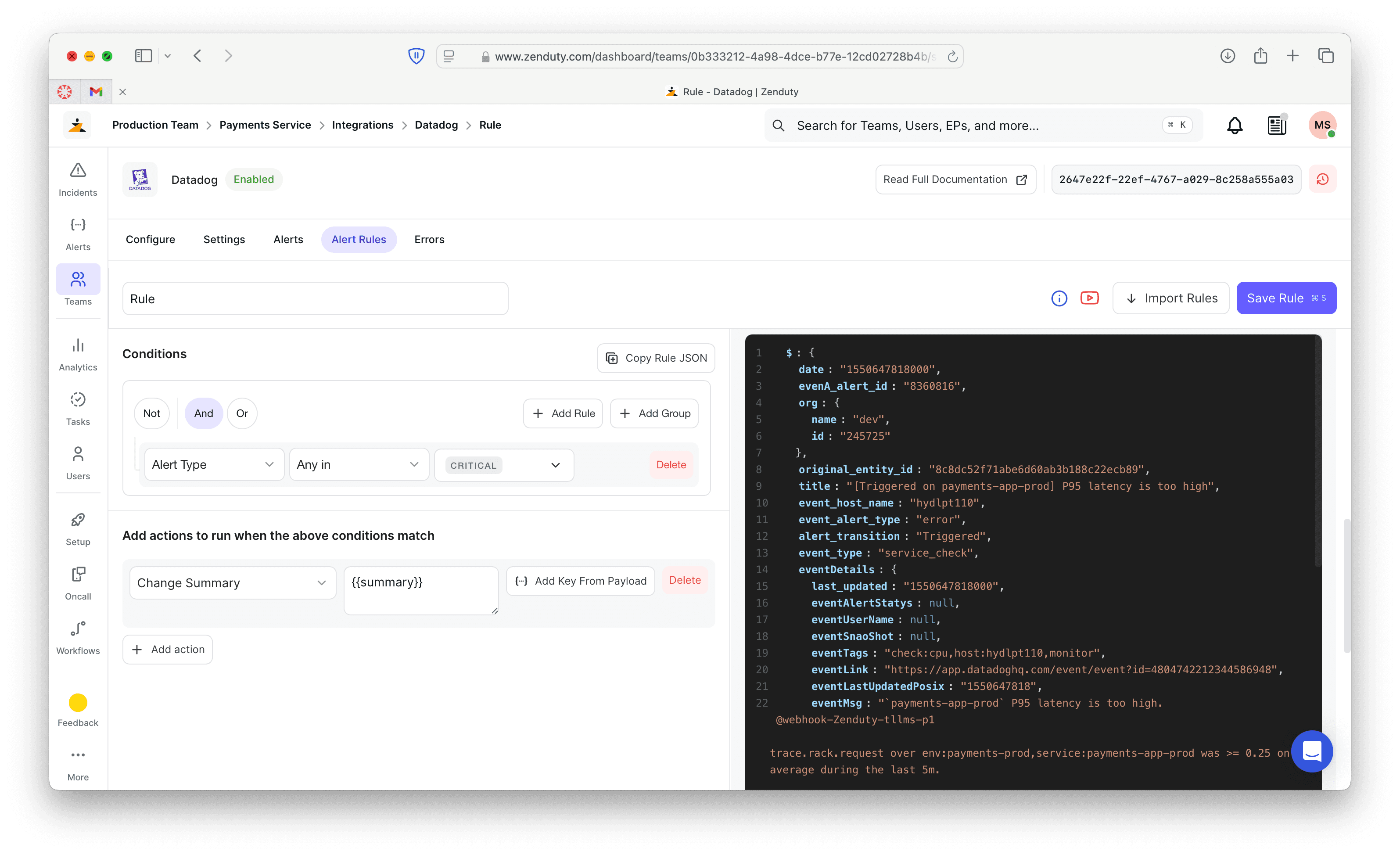Click the info icon beside Import Rules
This screenshot has width=1400, height=855.
point(1059,298)
